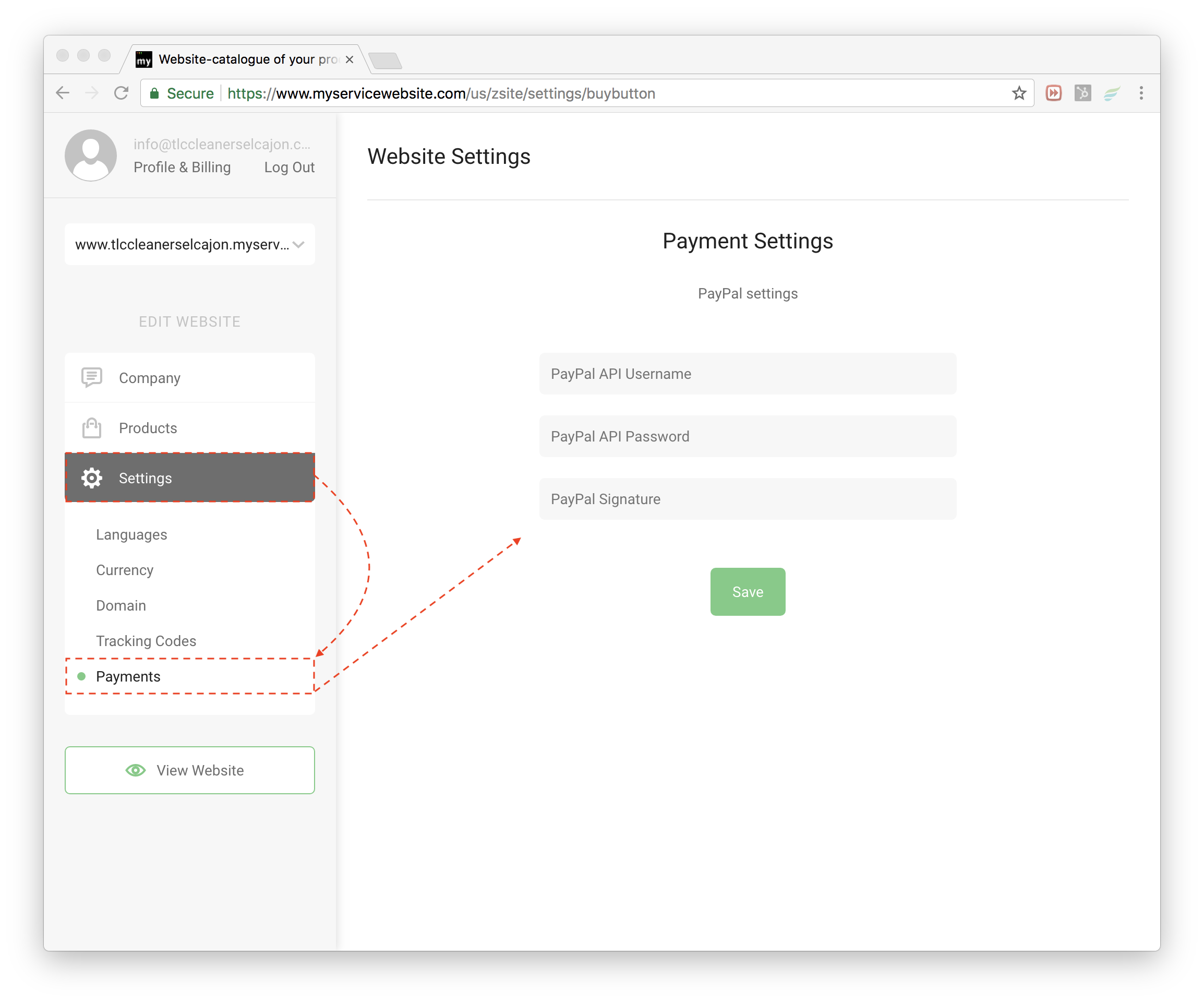Click the eye icon on View Website

click(135, 770)
